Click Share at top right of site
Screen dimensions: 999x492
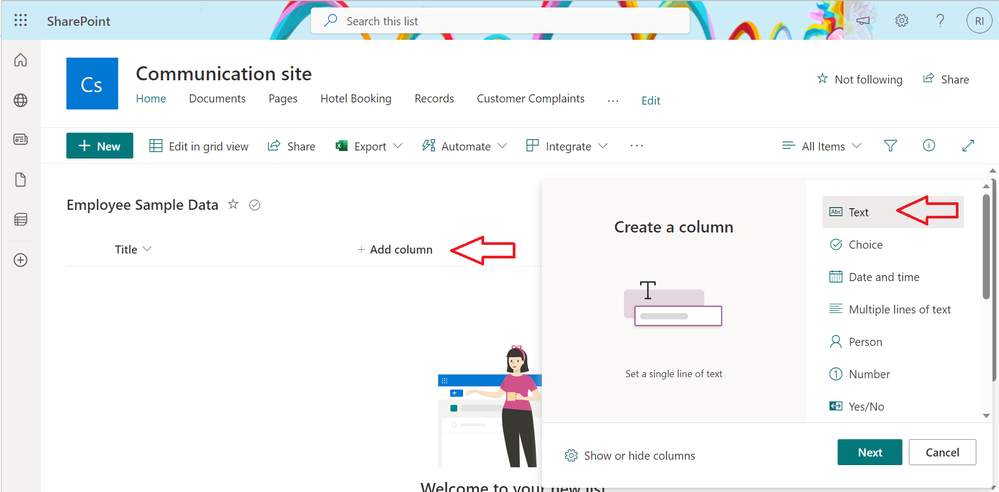pyautogui.click(x=945, y=79)
